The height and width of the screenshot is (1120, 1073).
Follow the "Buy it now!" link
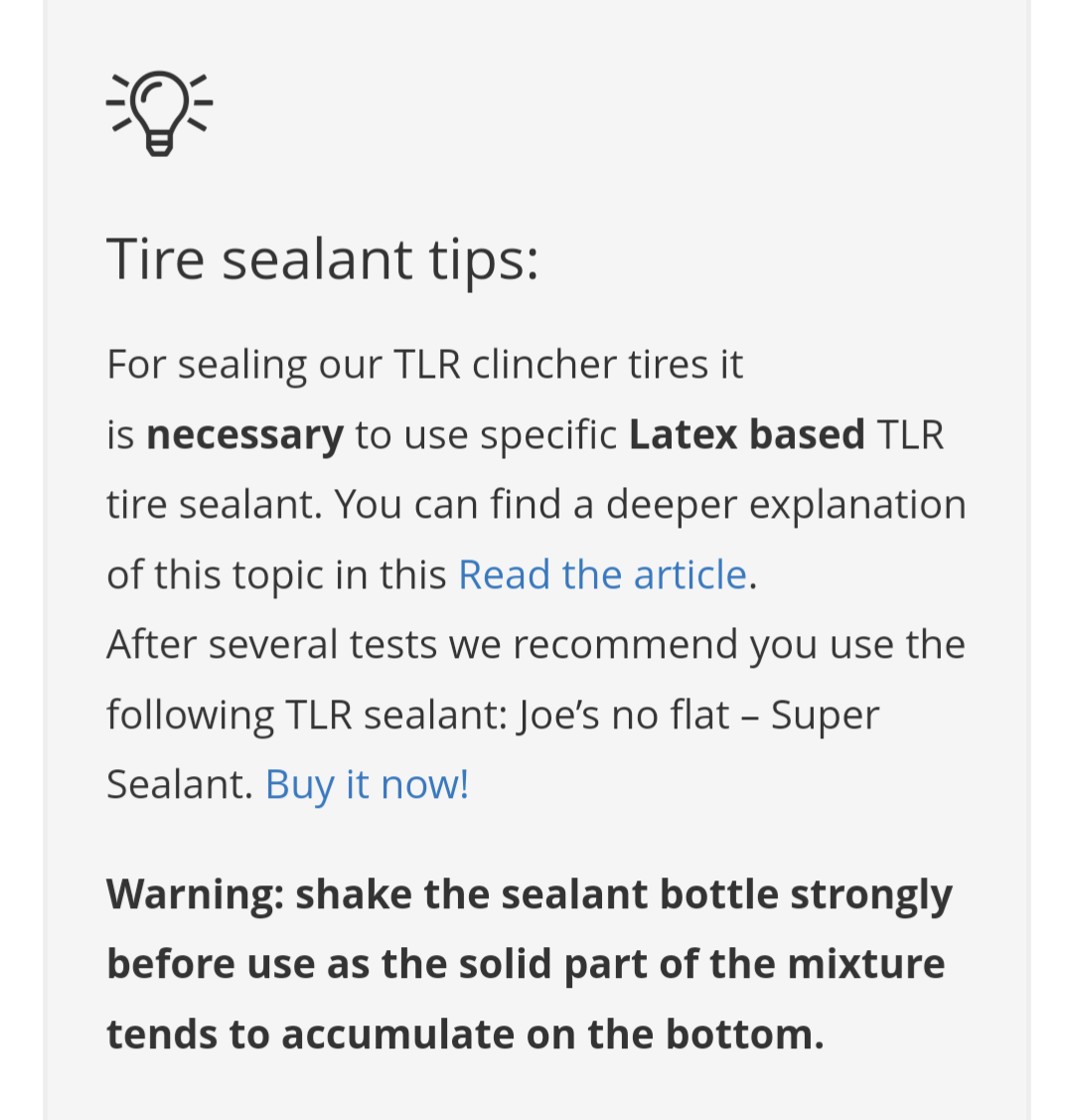[367, 784]
